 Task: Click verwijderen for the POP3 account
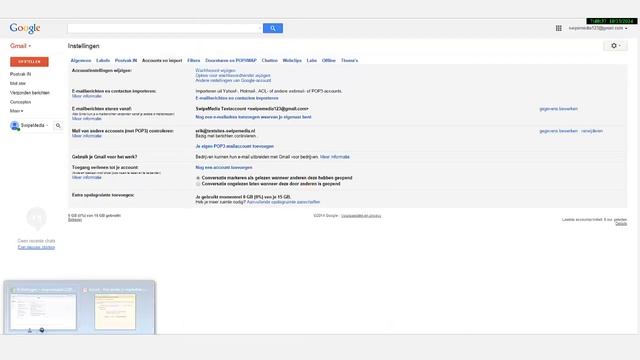pyautogui.click(x=592, y=131)
